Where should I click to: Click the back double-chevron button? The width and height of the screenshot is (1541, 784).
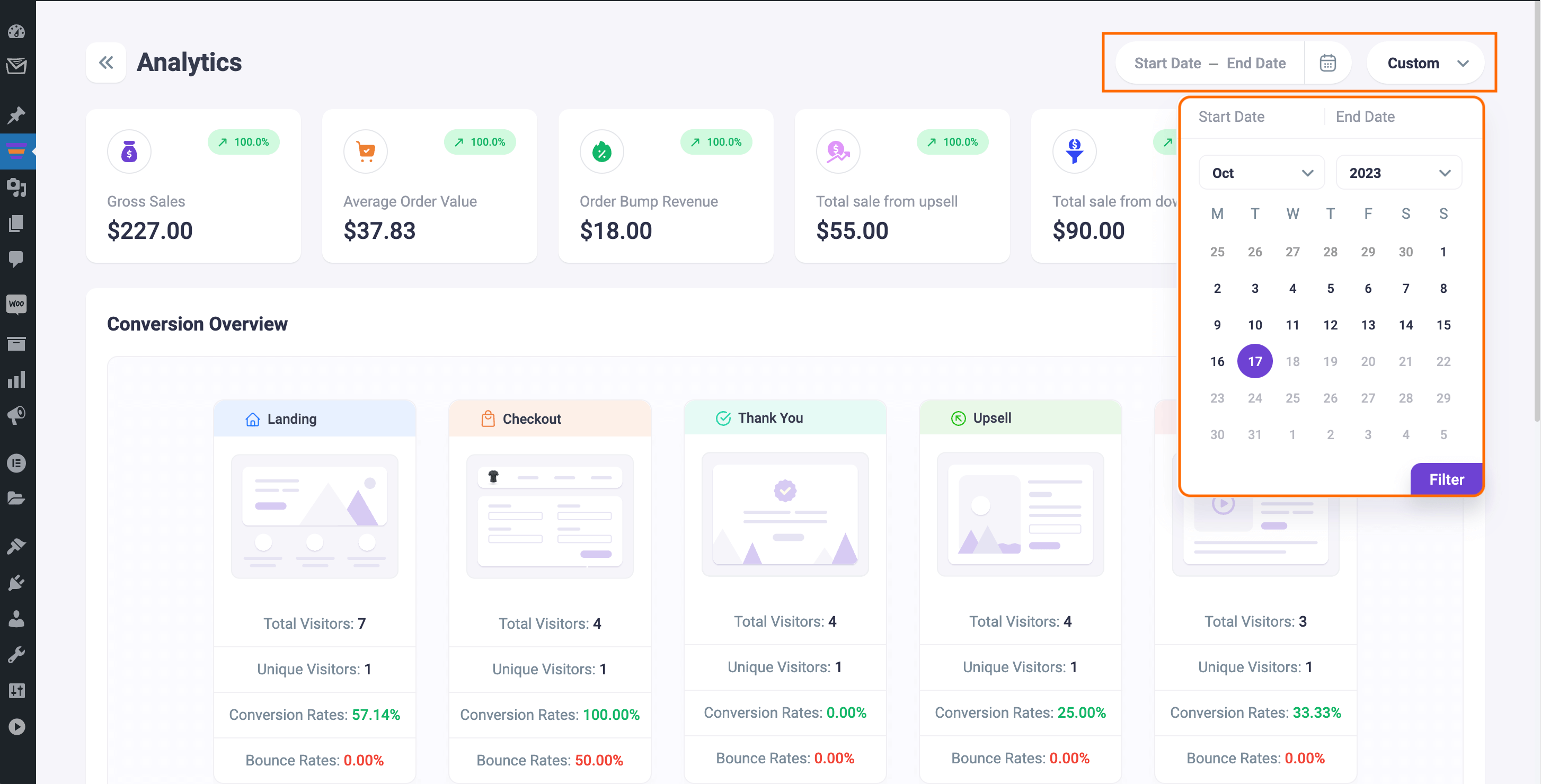coord(106,62)
